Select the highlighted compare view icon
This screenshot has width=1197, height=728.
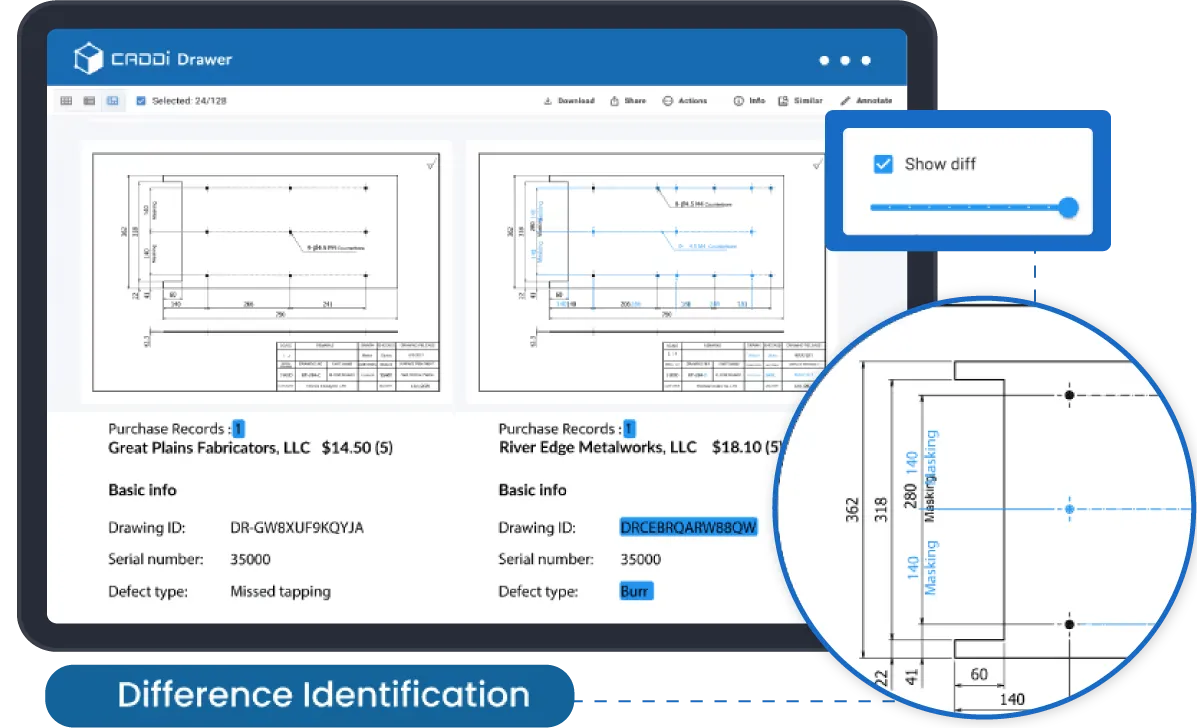click(x=113, y=101)
